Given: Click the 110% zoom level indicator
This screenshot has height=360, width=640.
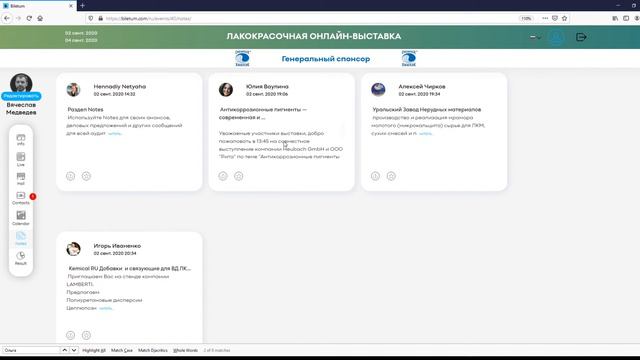Looking at the screenshot, I should (526, 18).
